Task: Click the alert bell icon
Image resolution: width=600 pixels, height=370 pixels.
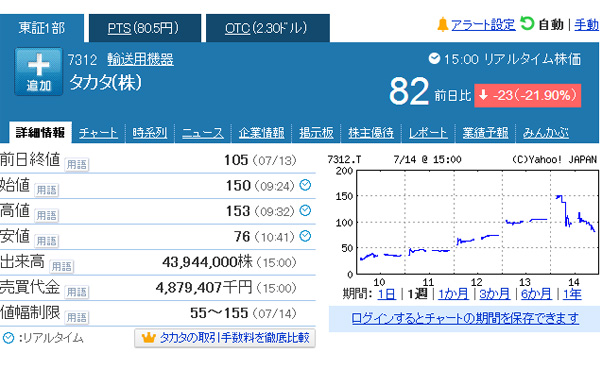Action: [442, 24]
